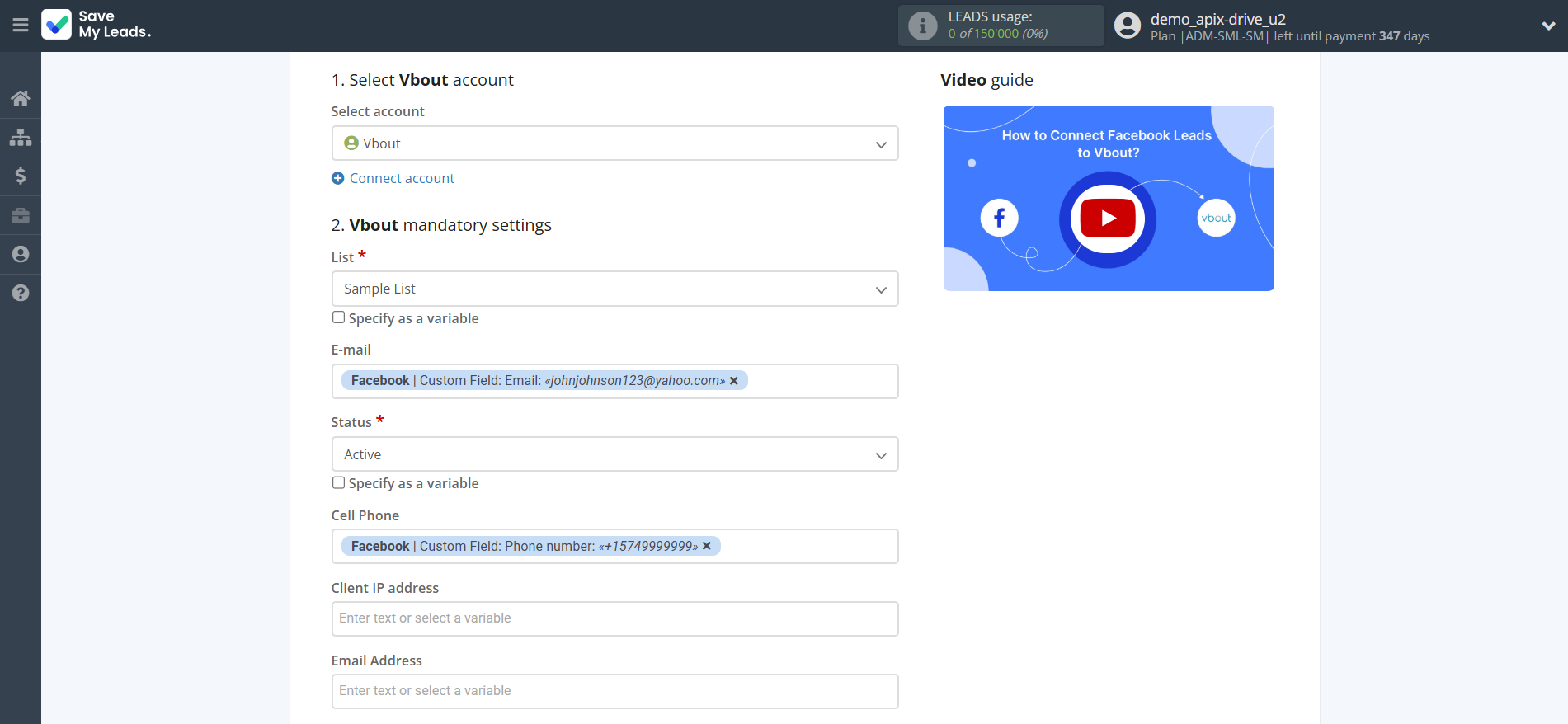Click the Client IP address field
Screen dimensions: 1568x724
[614, 618]
